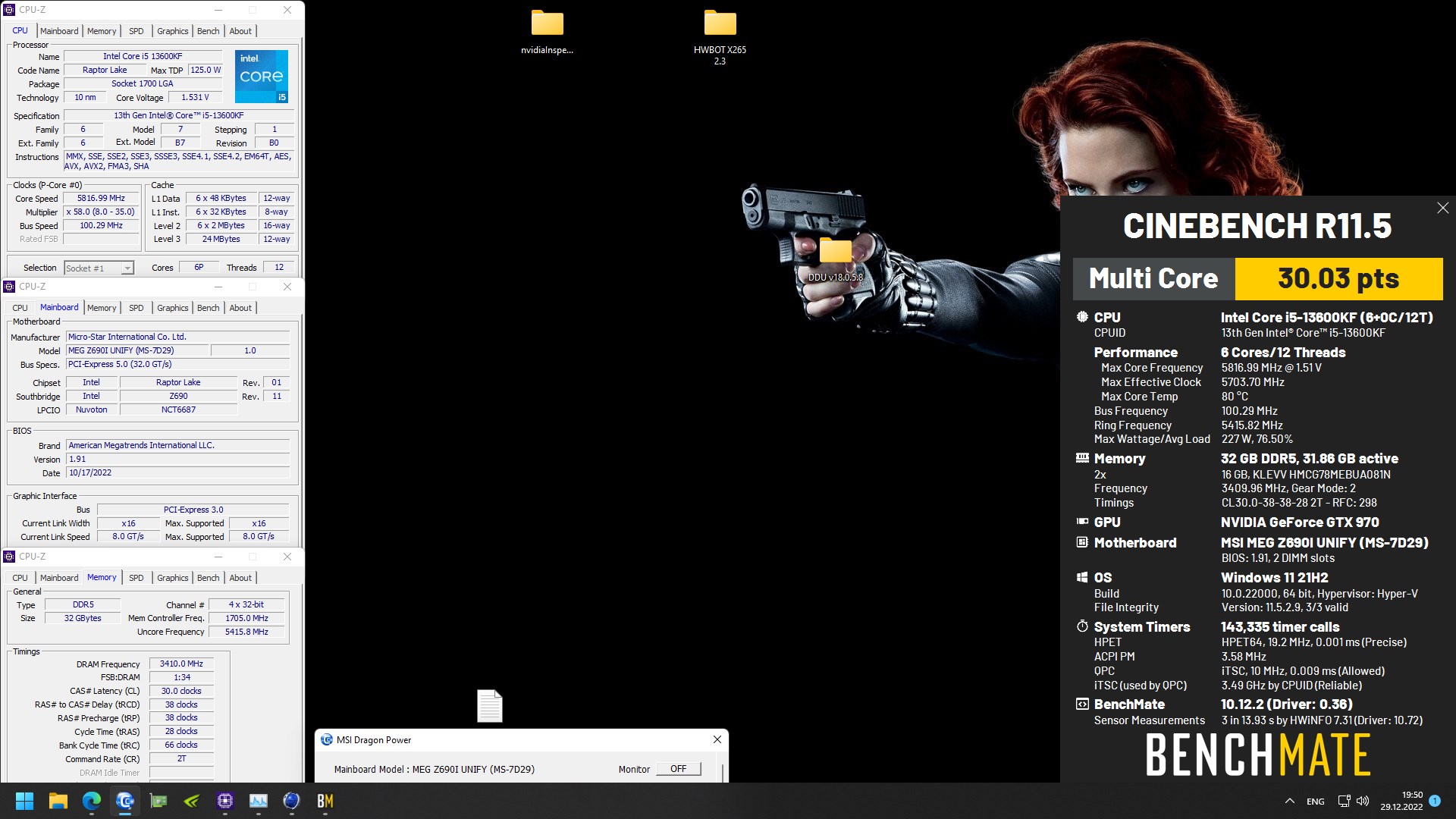Click the Code Name value Raptor Lake
The image size is (1456, 819).
(105, 70)
